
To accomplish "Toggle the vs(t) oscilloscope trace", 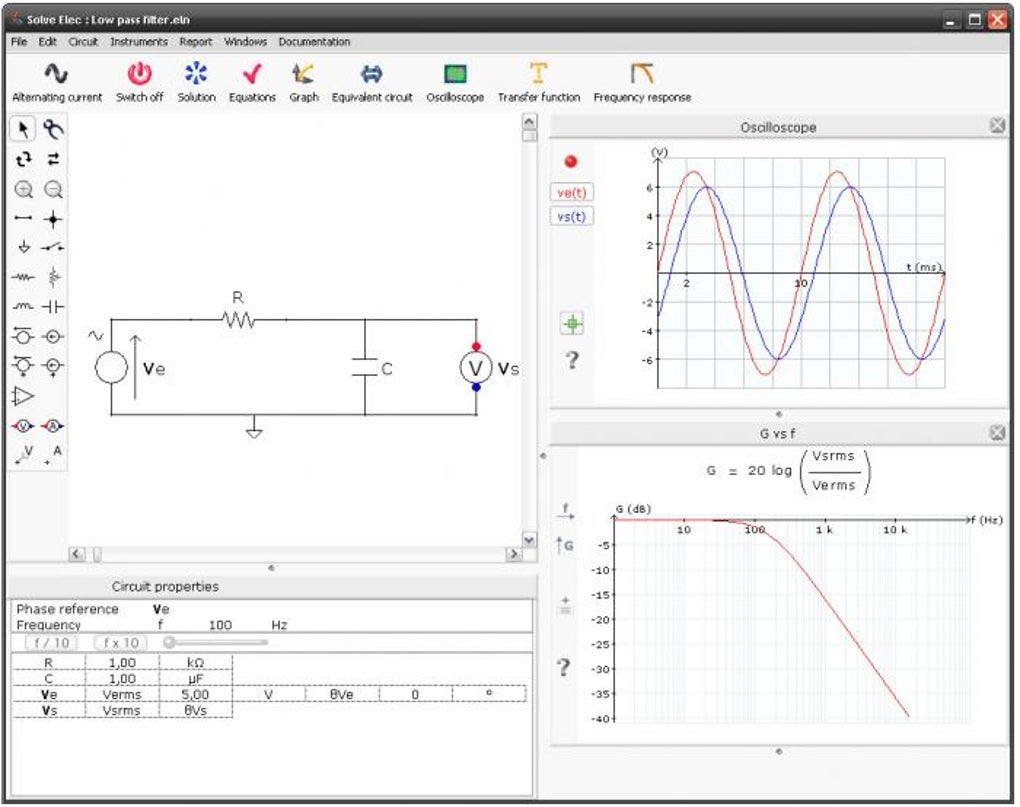I will point(571,216).
